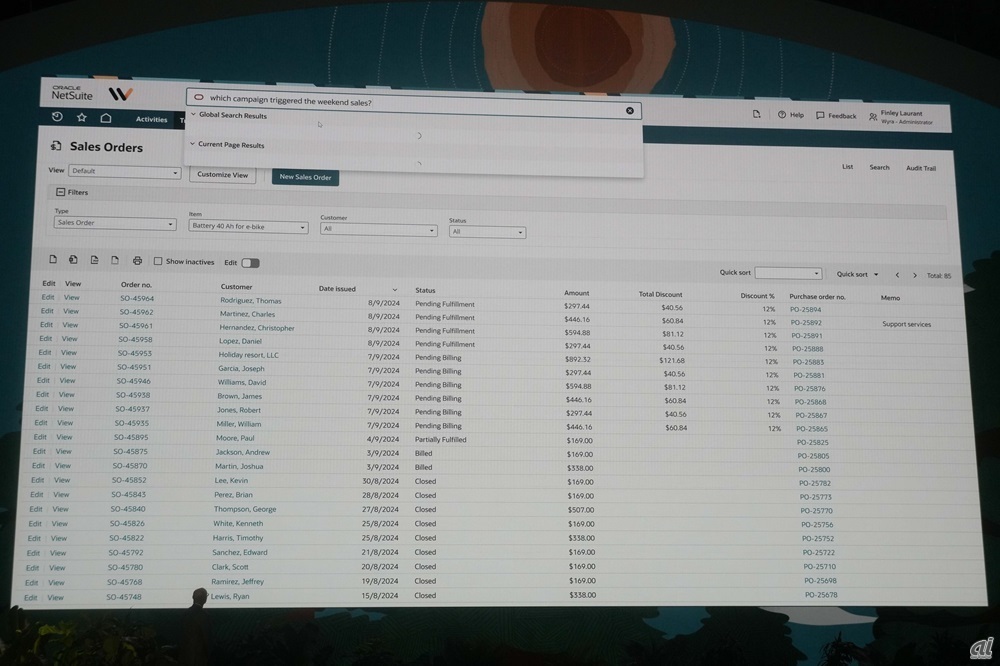Open the Status filter dropdown
Image resolution: width=1000 pixels, height=666 pixels.
(x=487, y=232)
